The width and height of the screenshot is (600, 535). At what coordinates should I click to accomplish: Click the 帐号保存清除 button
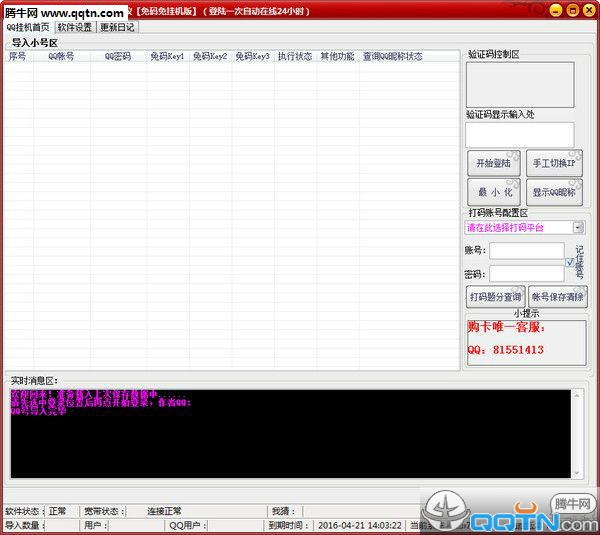point(558,297)
